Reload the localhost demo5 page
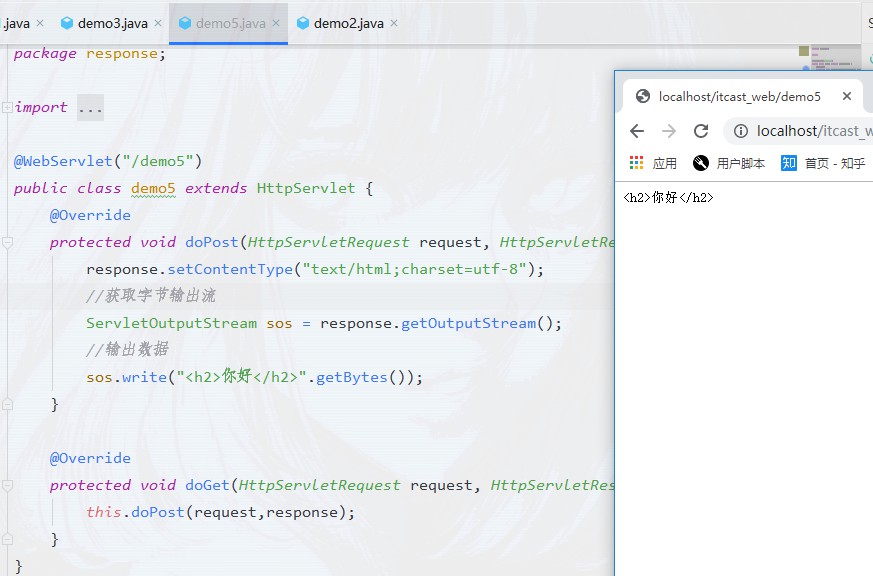The height and width of the screenshot is (576, 873). pyautogui.click(x=701, y=131)
